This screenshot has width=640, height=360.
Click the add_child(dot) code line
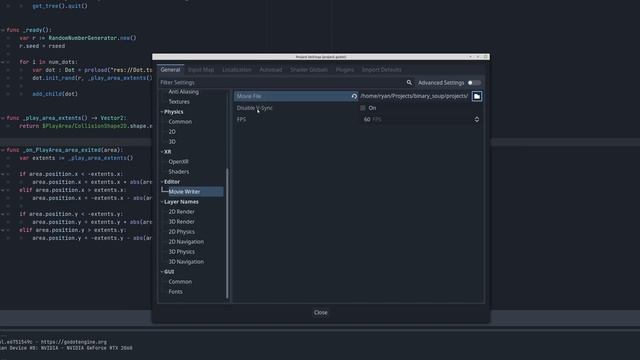coord(55,94)
